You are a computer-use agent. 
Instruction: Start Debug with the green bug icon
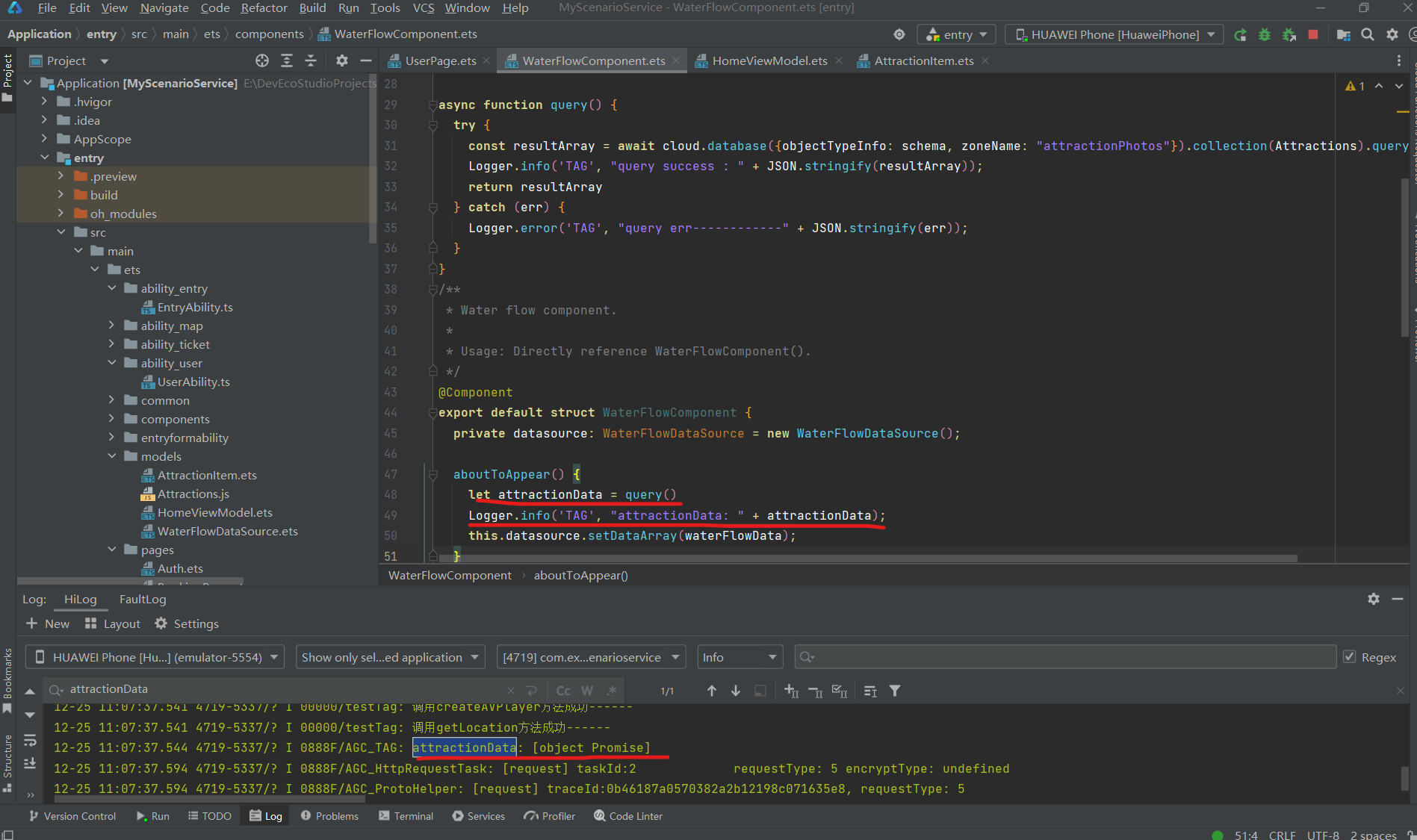tap(1265, 34)
